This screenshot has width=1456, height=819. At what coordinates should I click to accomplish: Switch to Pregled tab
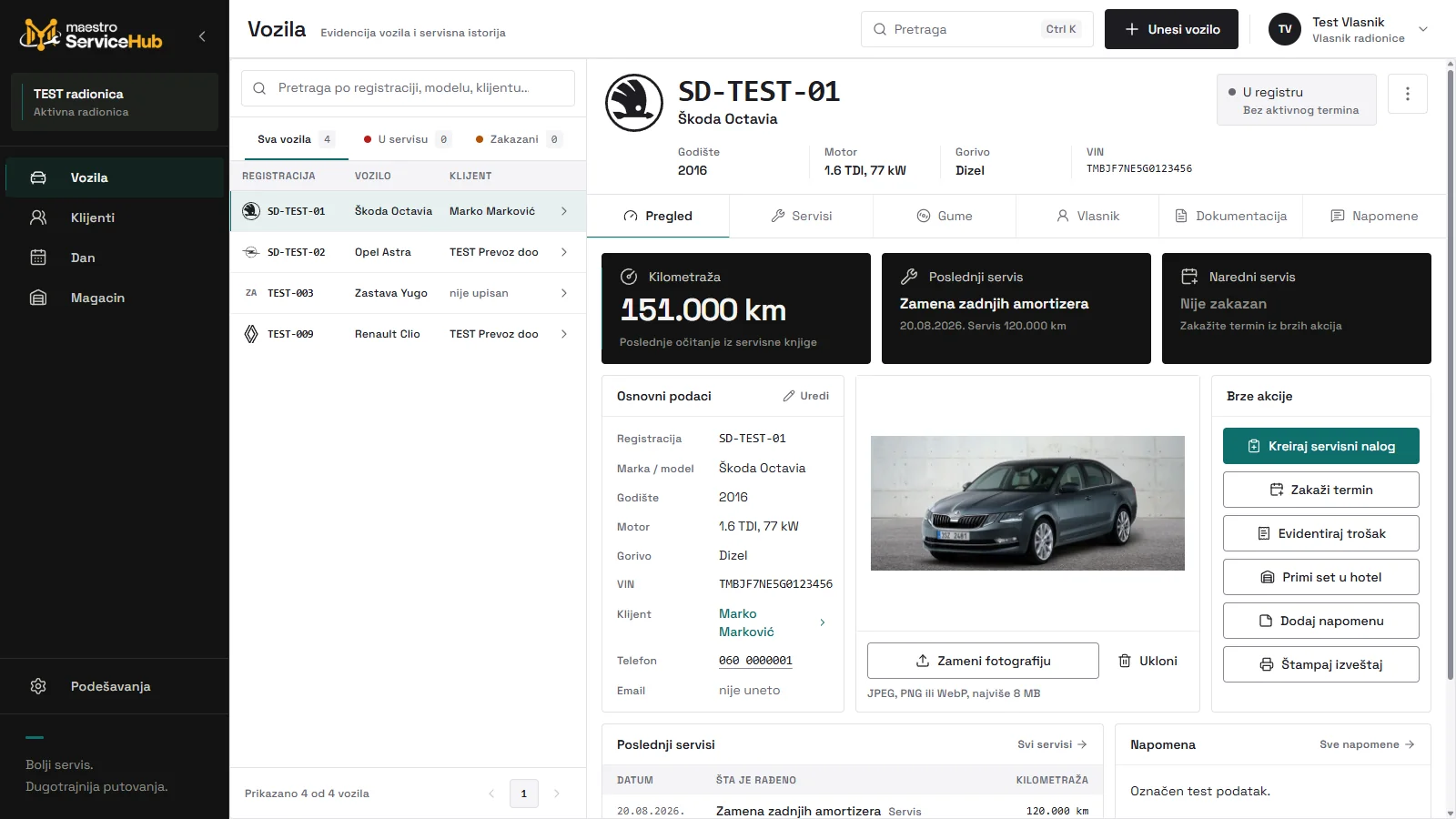tap(658, 217)
